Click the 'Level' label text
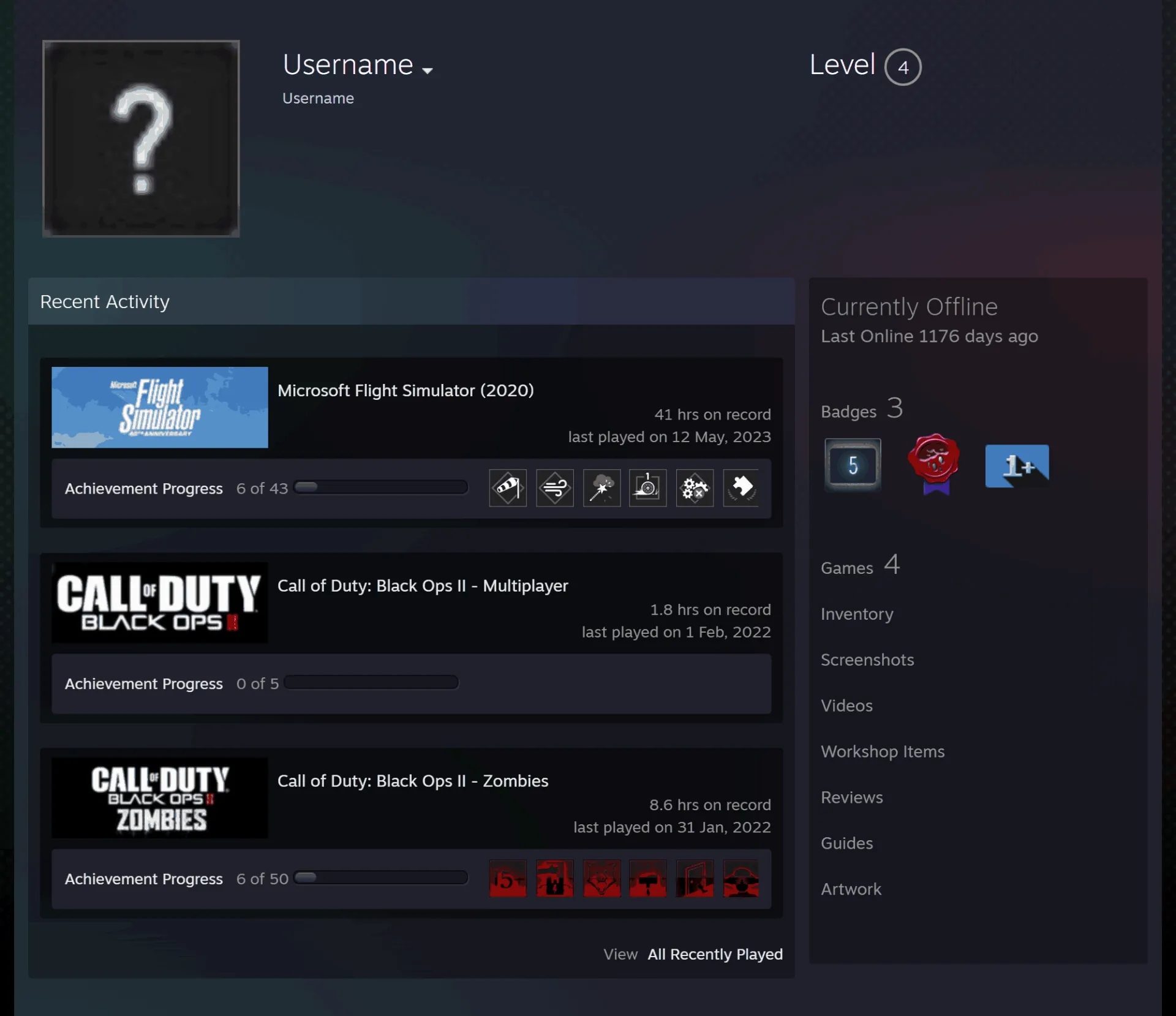 [842, 65]
